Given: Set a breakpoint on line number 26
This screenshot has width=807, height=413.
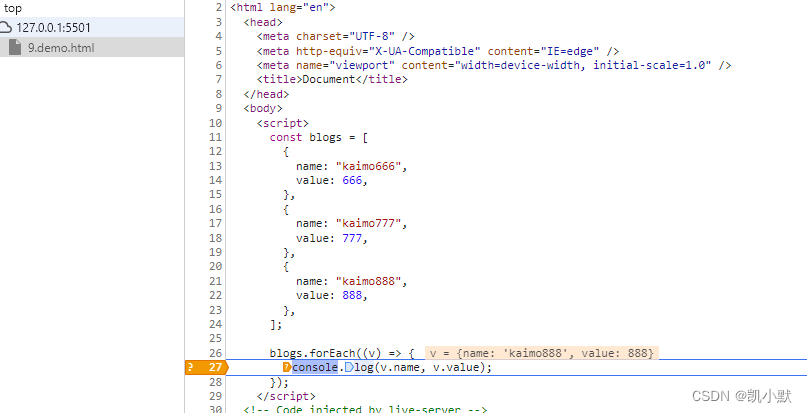Looking at the screenshot, I should (x=216, y=353).
